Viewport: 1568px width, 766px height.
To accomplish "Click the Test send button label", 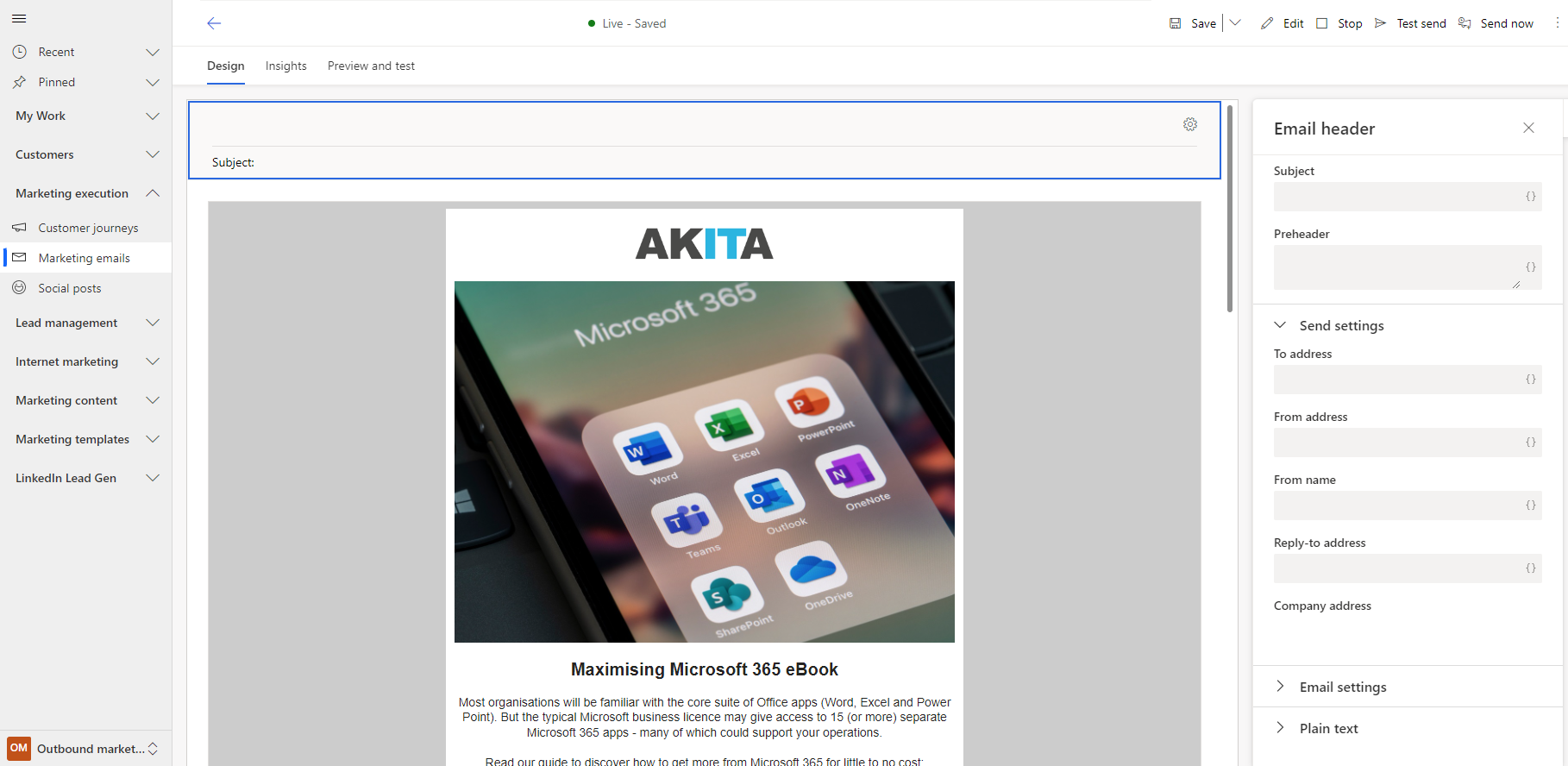I will coord(1421,23).
